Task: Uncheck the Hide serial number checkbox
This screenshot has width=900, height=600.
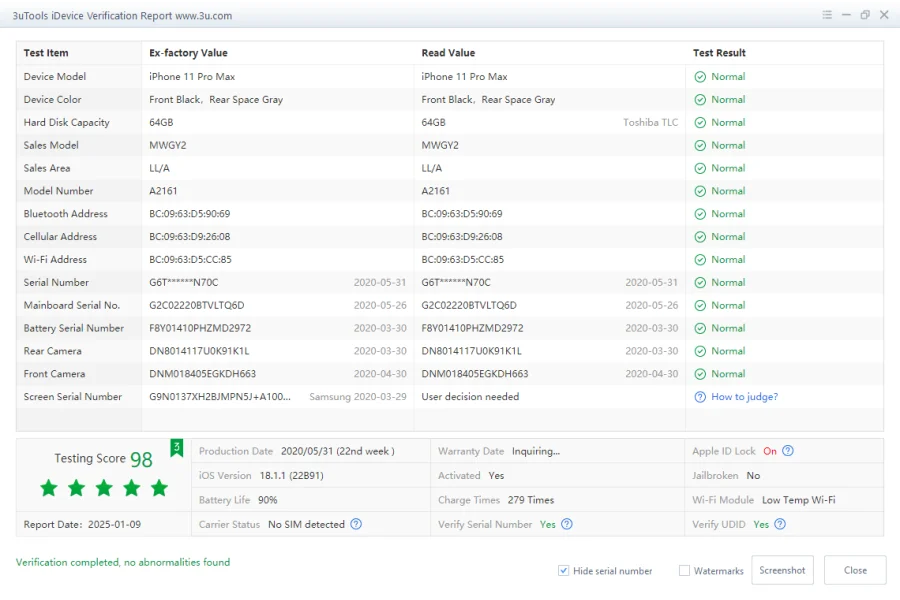Action: [563, 571]
